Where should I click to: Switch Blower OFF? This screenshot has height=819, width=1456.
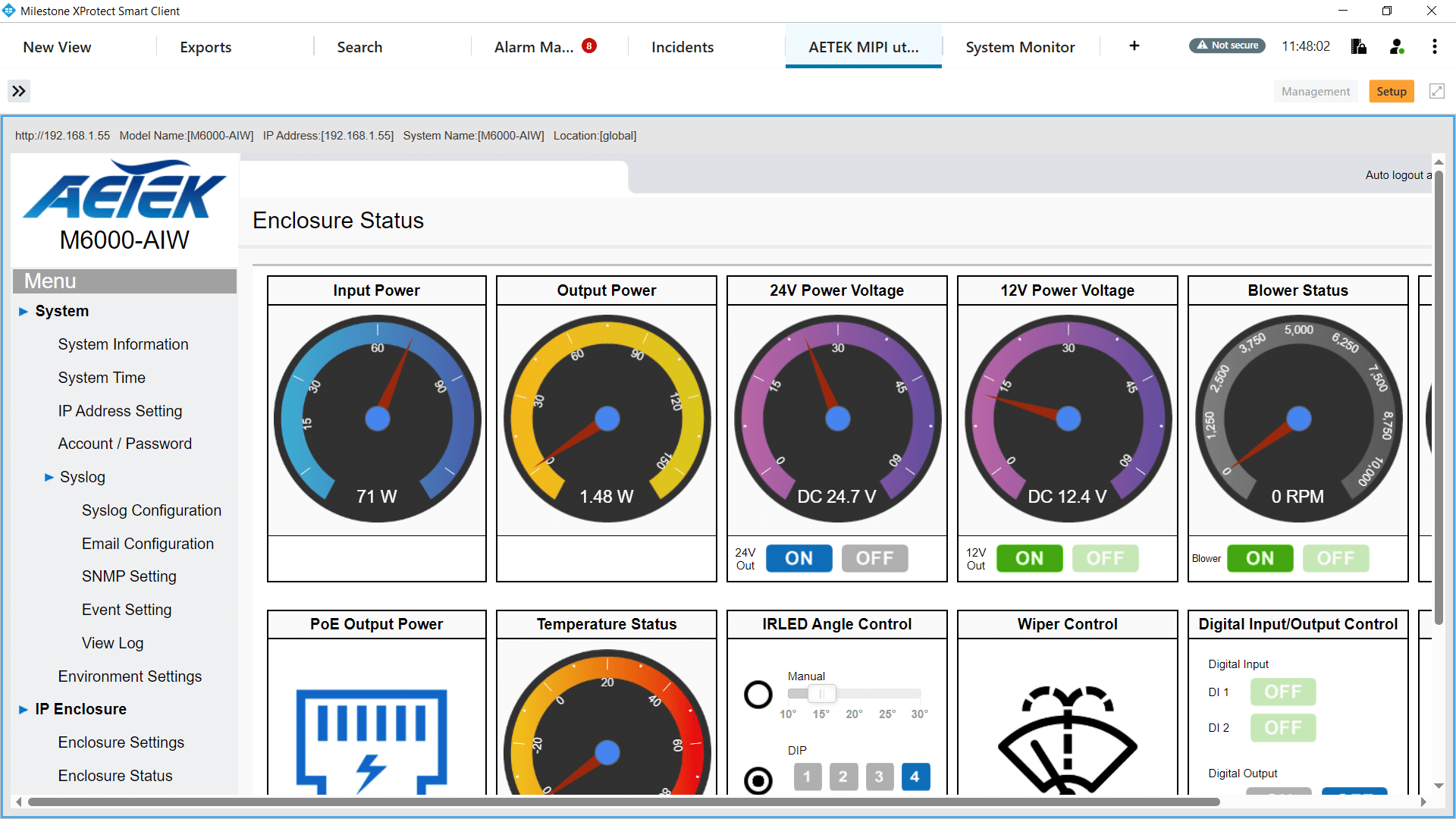tap(1335, 558)
